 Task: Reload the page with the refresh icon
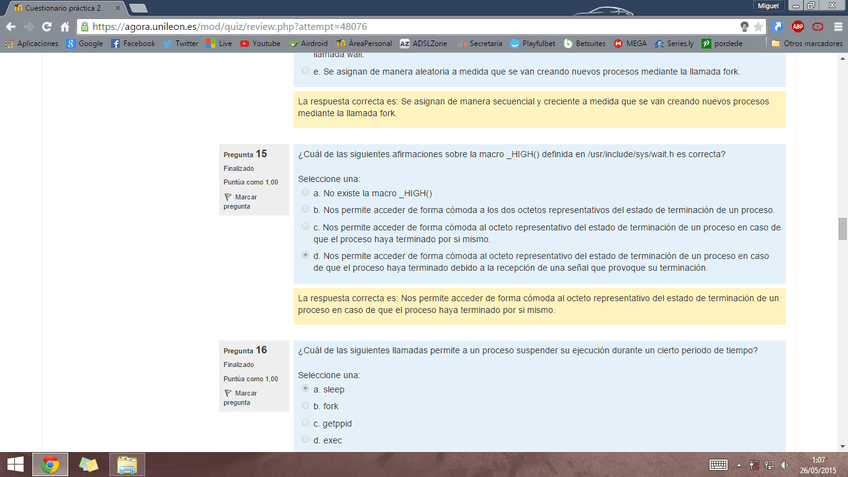pyautogui.click(x=47, y=26)
